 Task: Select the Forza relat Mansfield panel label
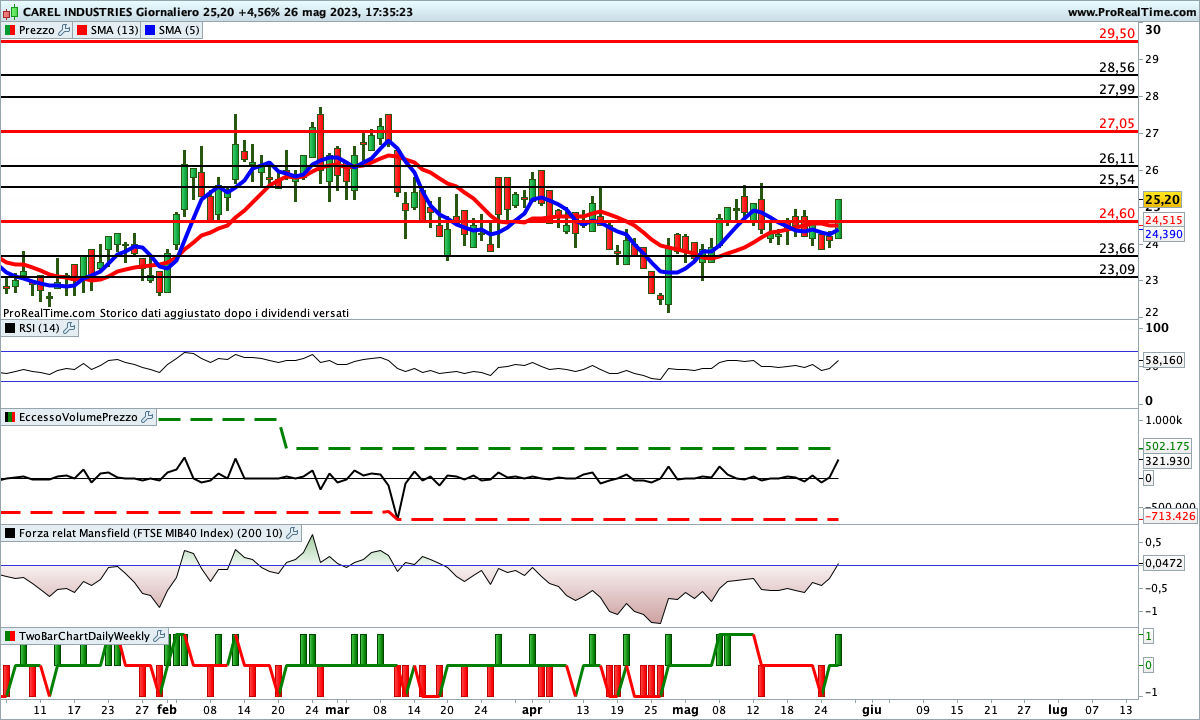click(x=151, y=534)
